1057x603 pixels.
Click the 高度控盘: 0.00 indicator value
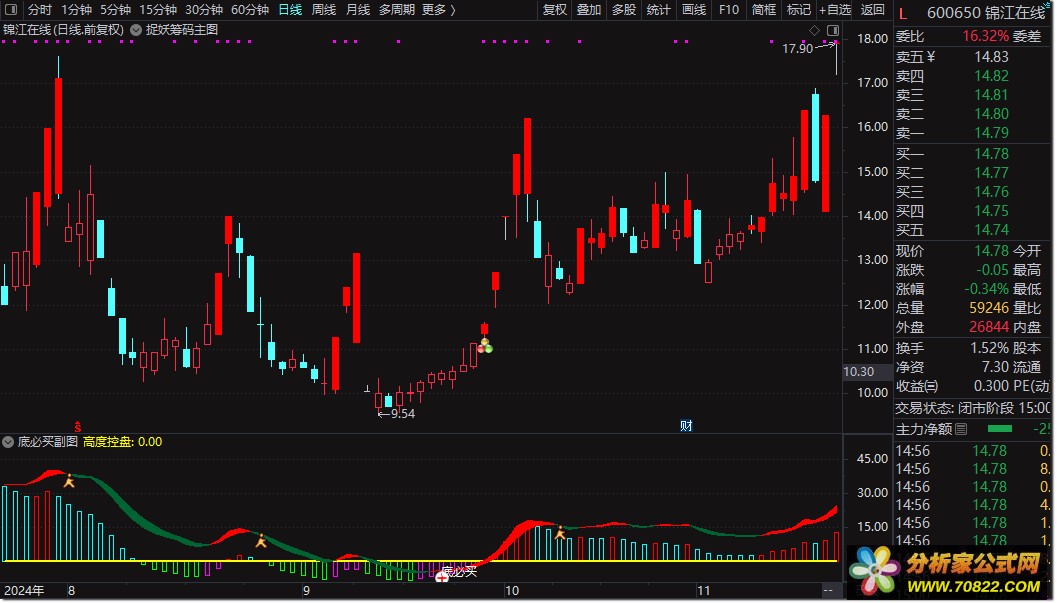pyautogui.click(x=122, y=442)
